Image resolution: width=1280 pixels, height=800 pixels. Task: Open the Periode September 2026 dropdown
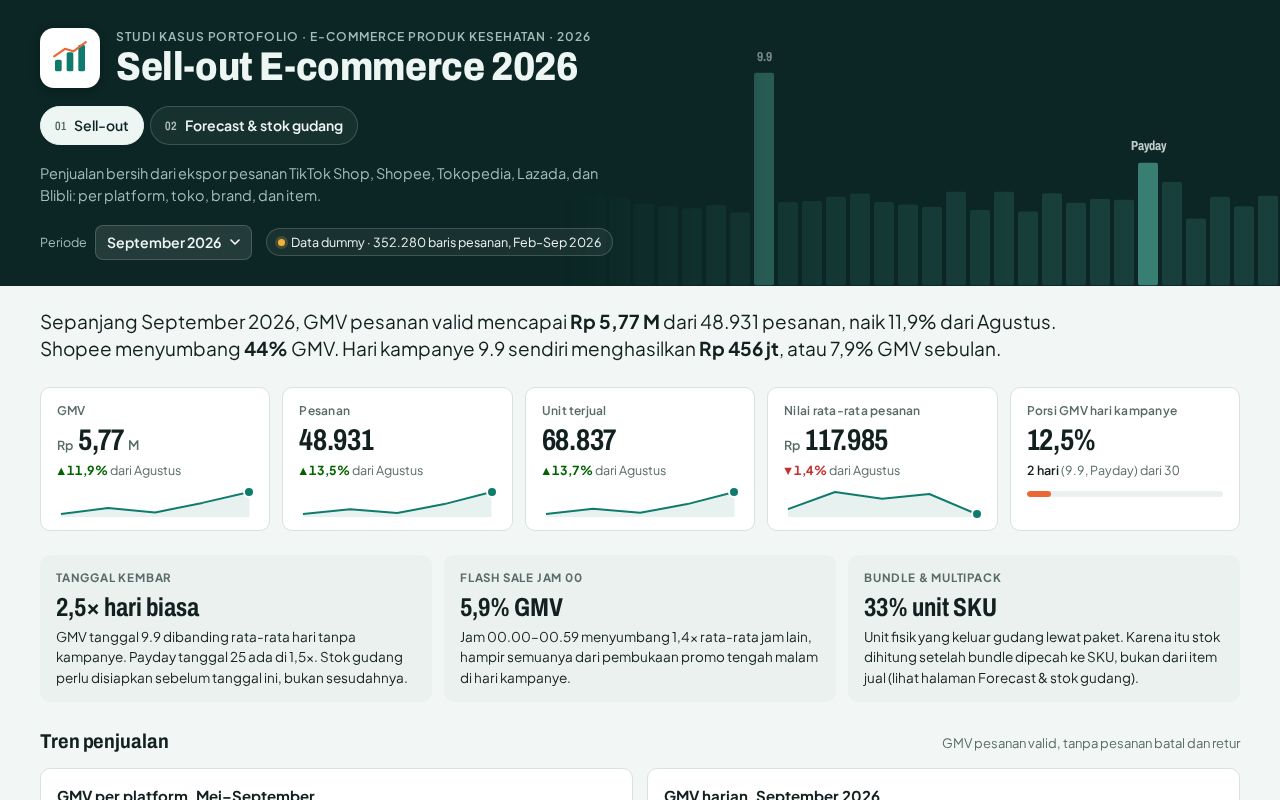pyautogui.click(x=173, y=242)
